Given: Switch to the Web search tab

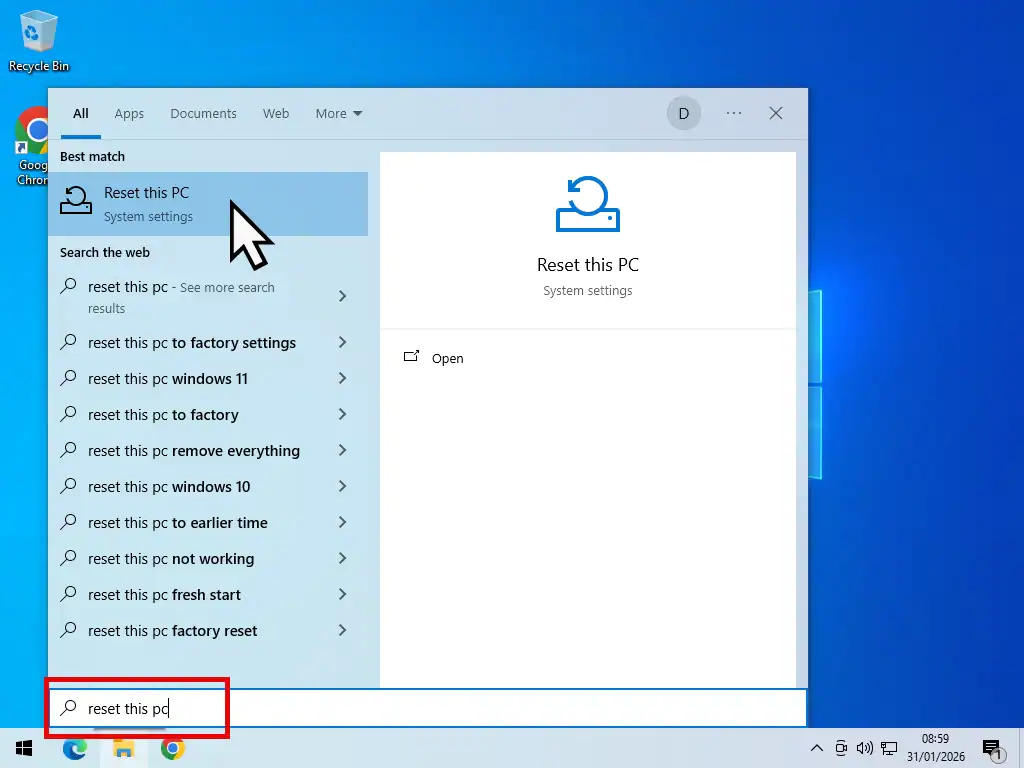Looking at the screenshot, I should click(276, 113).
